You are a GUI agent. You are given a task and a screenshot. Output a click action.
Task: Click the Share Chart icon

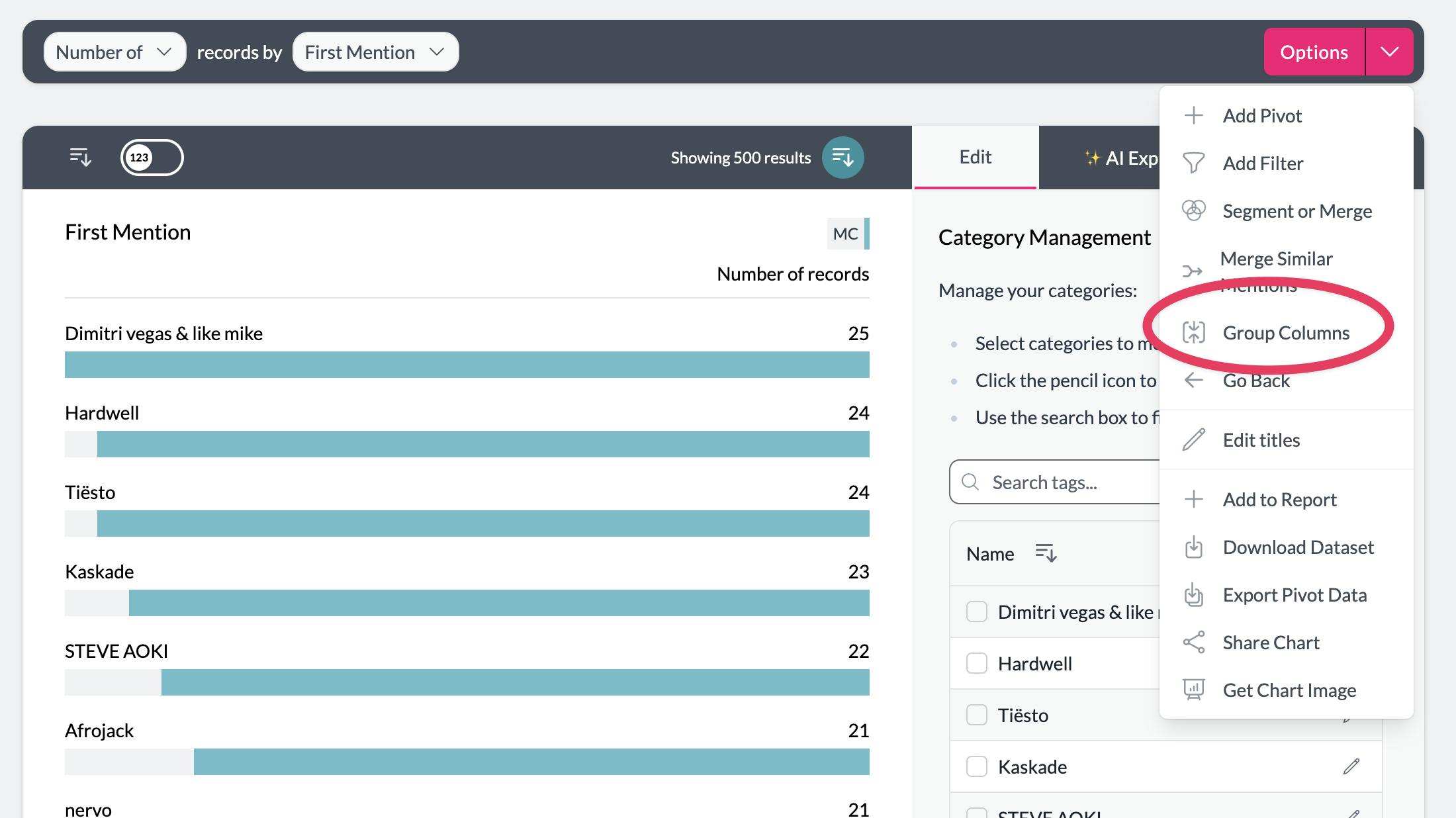(1193, 643)
